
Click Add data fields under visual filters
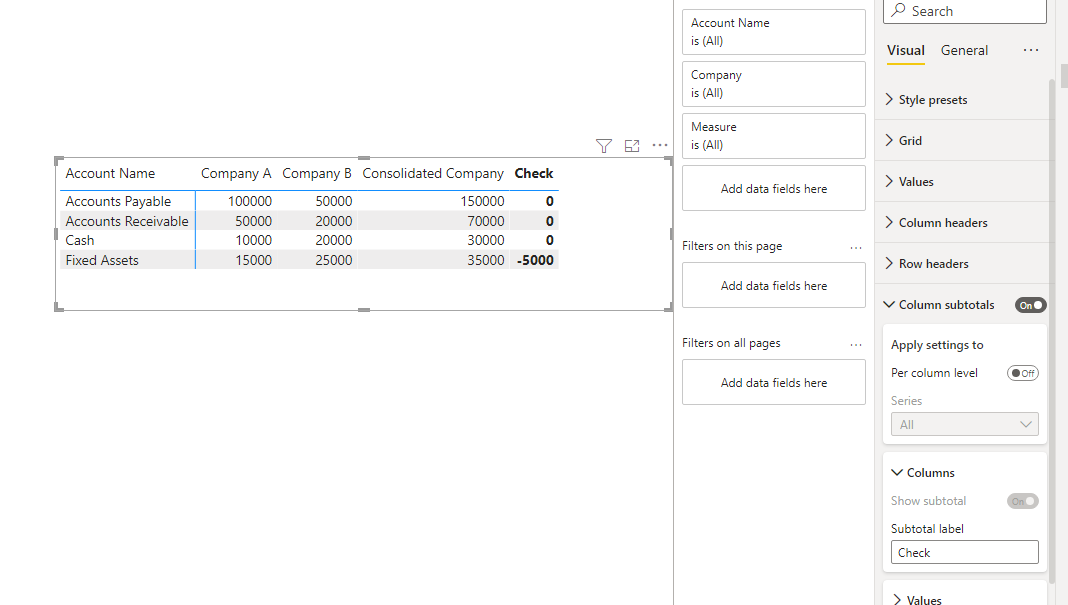tap(774, 189)
